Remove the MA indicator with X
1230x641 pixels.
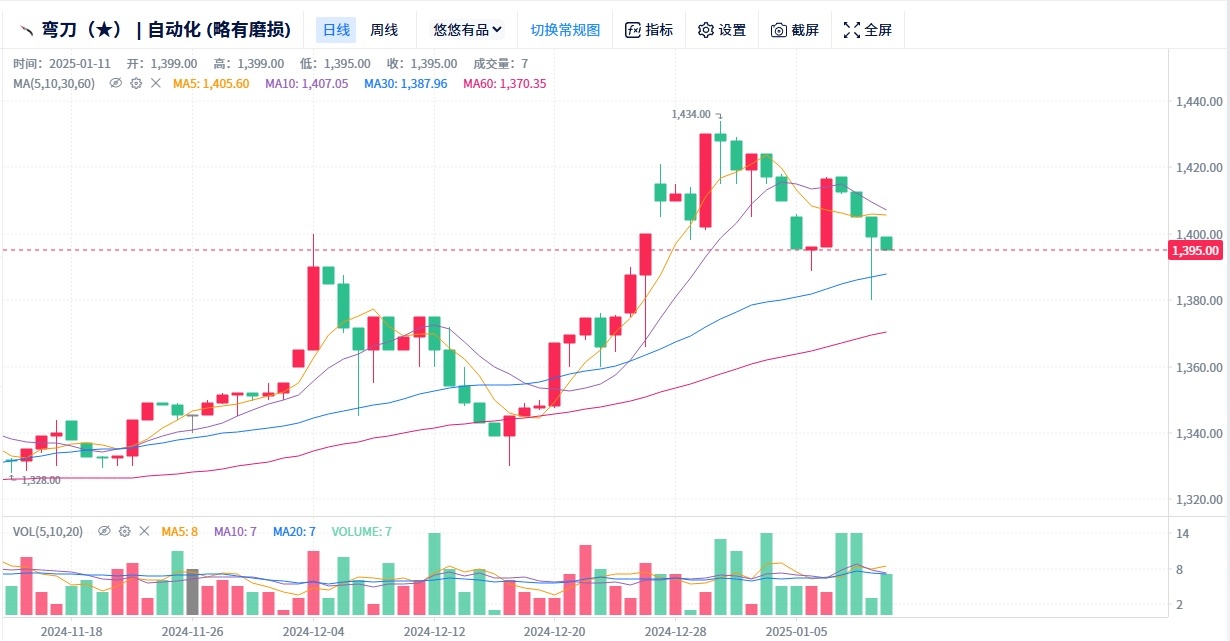(156, 83)
